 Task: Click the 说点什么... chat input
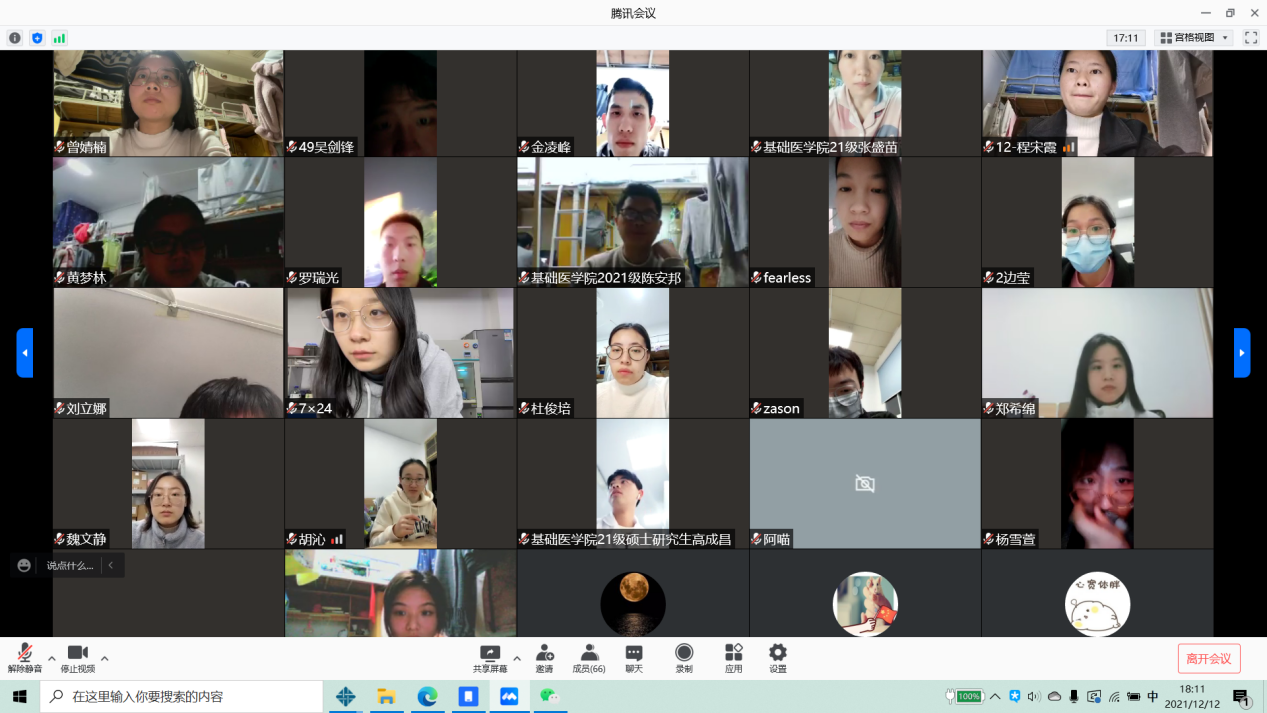tap(70, 565)
